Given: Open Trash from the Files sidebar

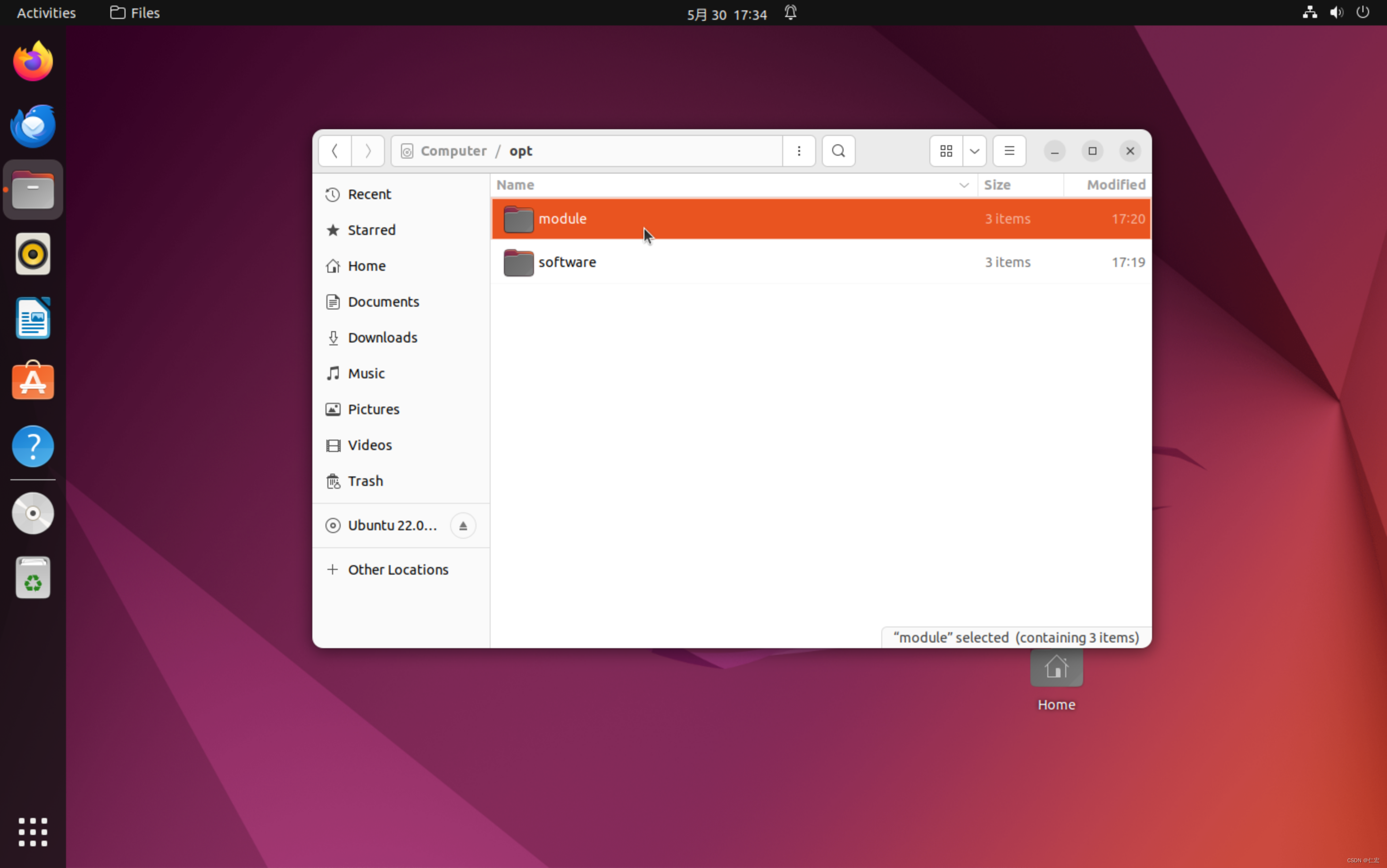Looking at the screenshot, I should click(365, 481).
